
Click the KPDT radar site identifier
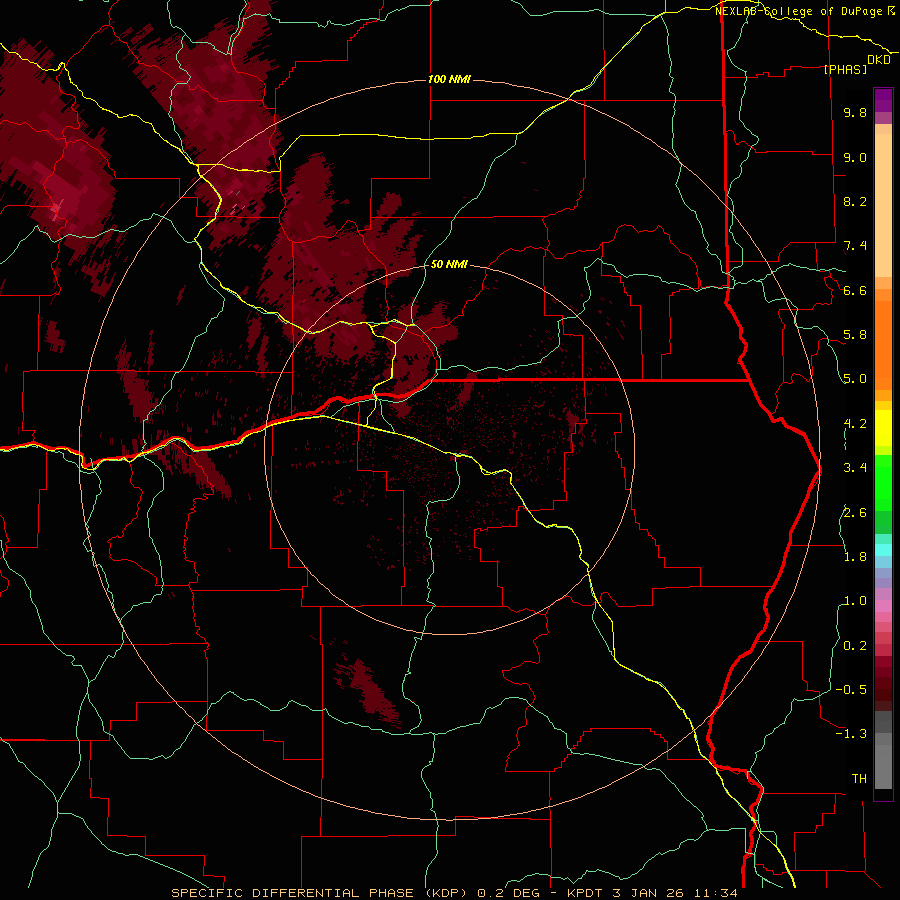pyautogui.click(x=587, y=893)
